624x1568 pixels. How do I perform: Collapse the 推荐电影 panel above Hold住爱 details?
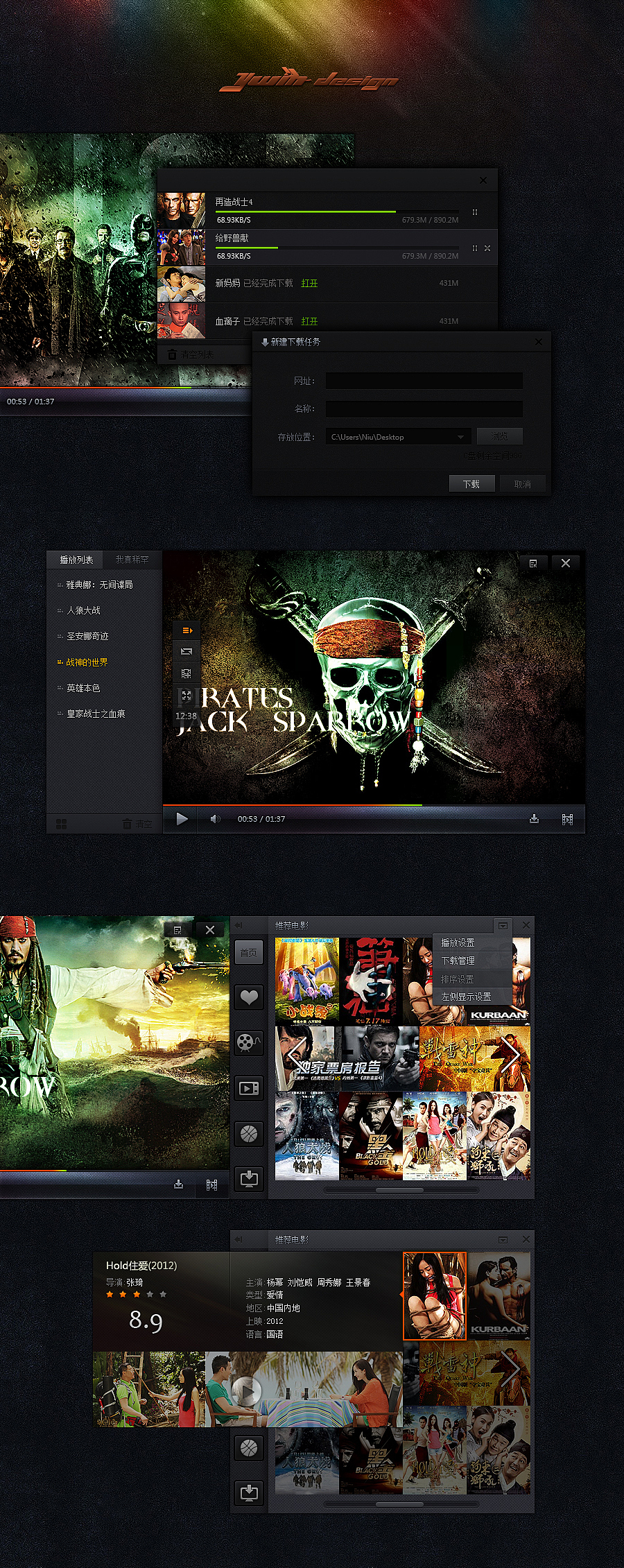pyautogui.click(x=239, y=1239)
